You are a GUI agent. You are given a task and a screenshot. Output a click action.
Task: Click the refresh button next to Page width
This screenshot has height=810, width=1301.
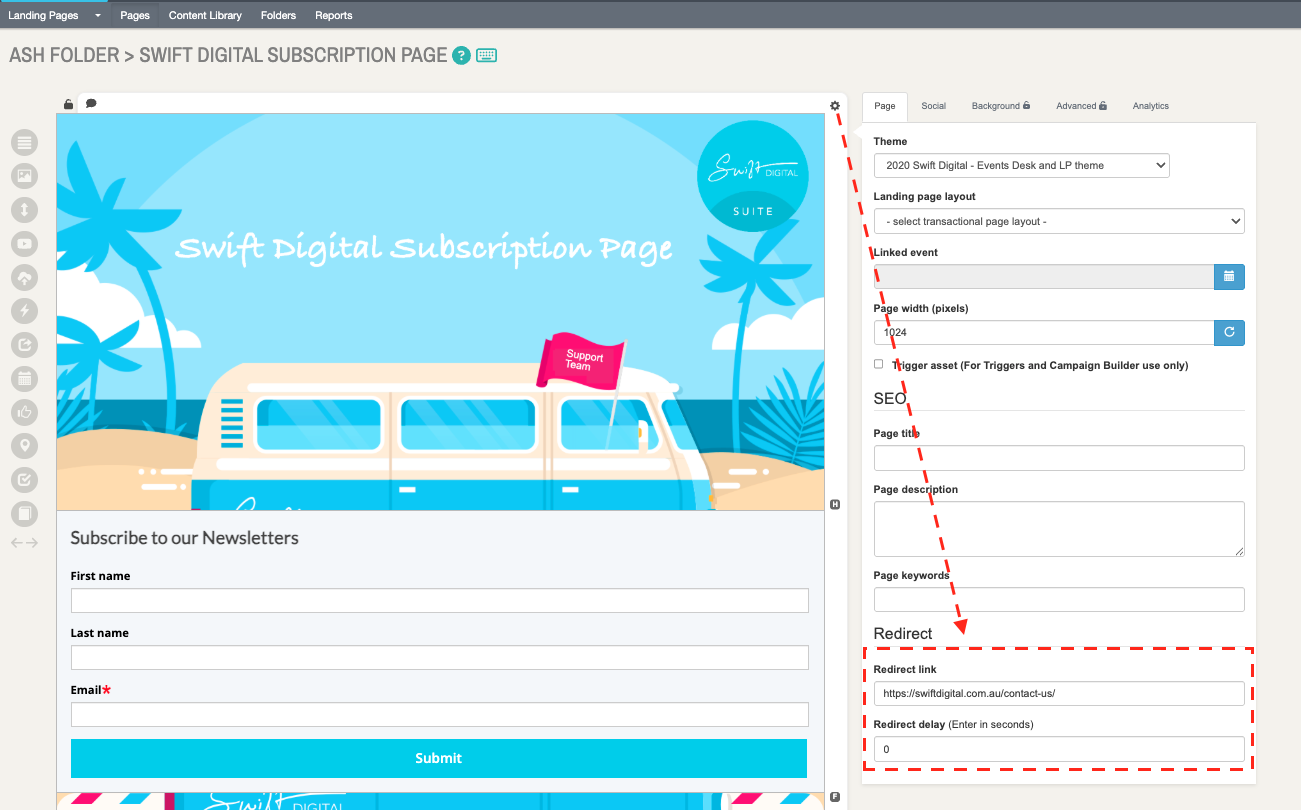pyautogui.click(x=1230, y=333)
